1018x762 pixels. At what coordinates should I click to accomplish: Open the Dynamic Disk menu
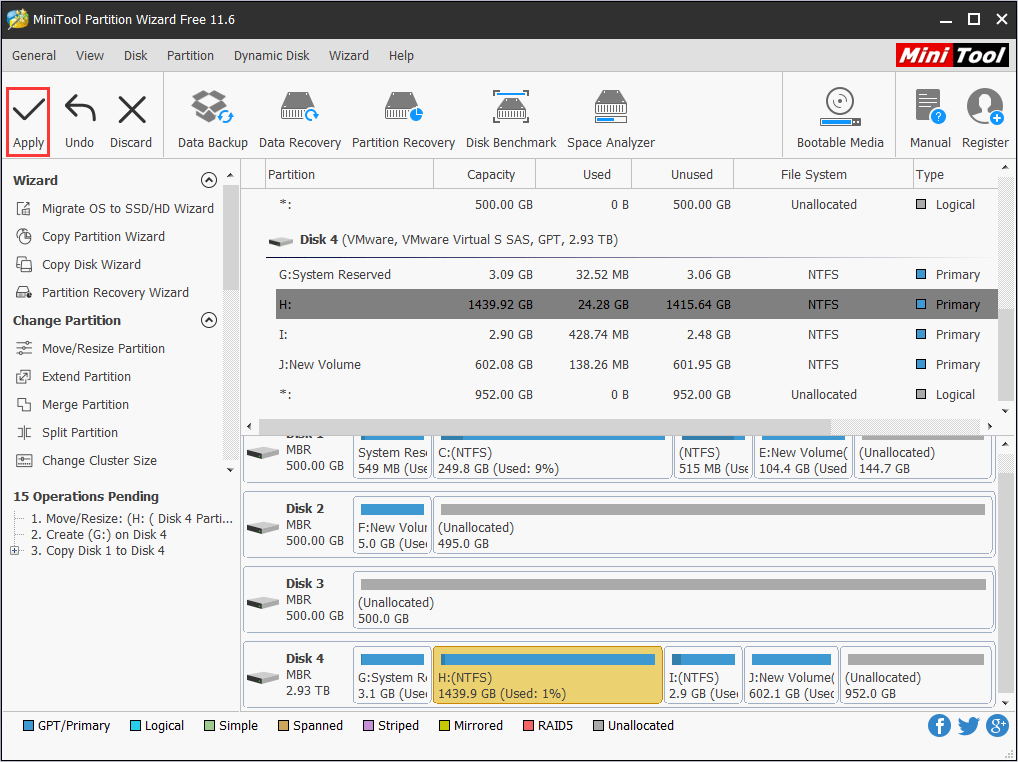tap(271, 56)
